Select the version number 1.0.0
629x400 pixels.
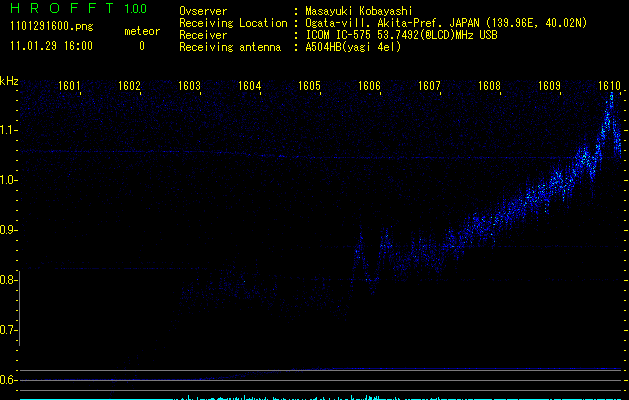point(136,9)
